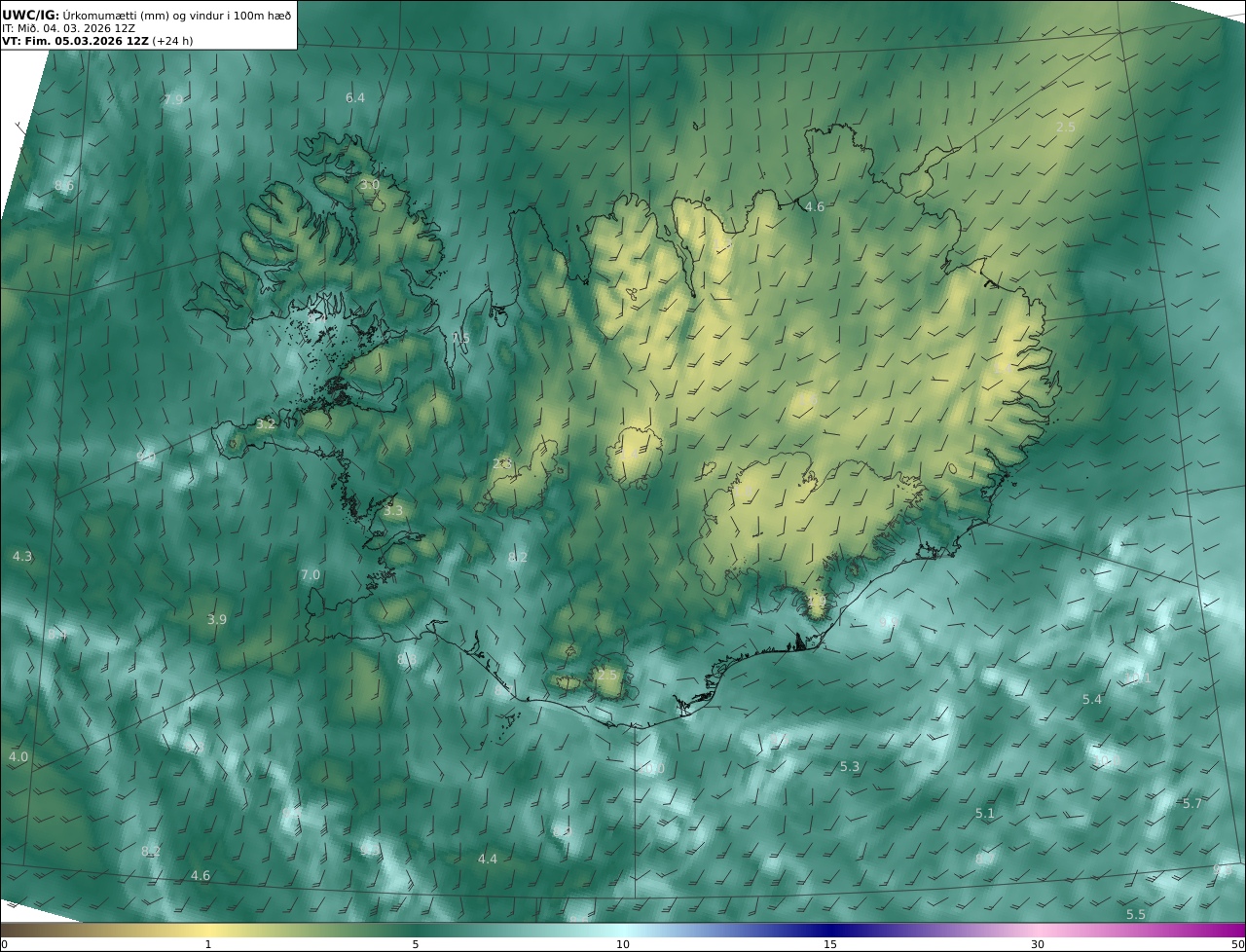Click the 4.3 value label
Screen dimensions: 1246x952
22,557
